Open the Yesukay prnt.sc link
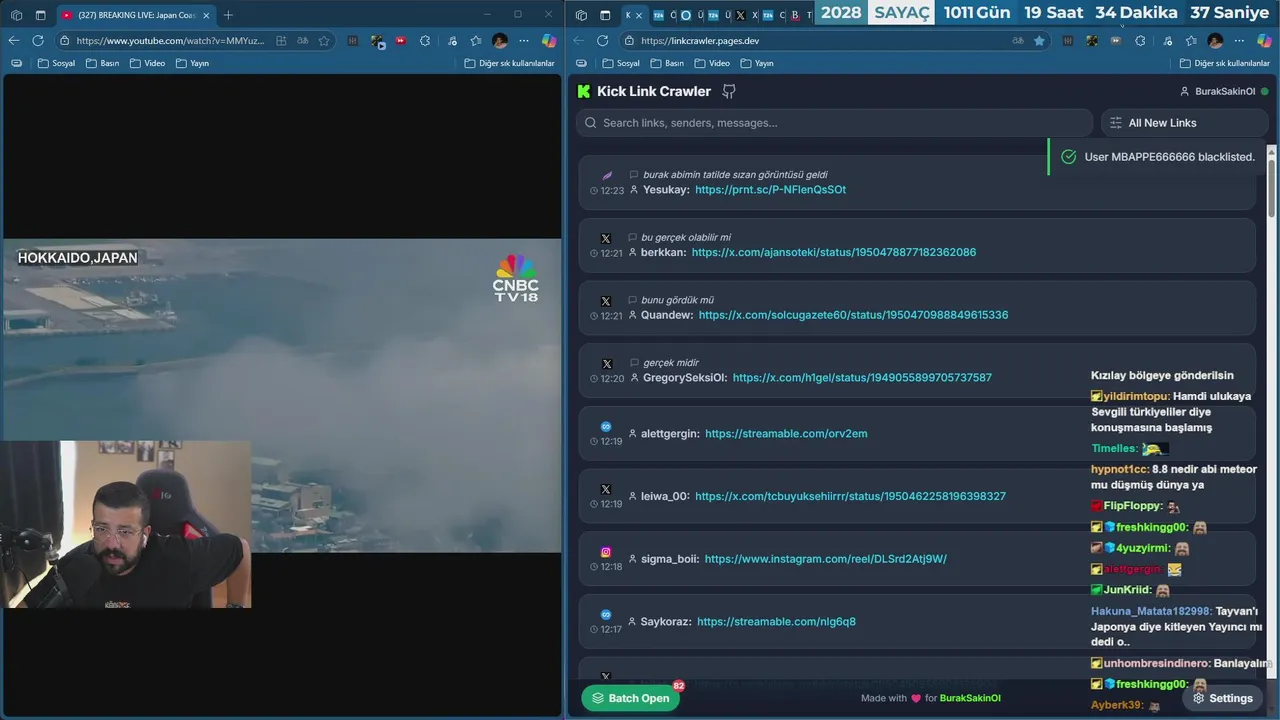This screenshot has width=1280, height=720. pos(770,190)
